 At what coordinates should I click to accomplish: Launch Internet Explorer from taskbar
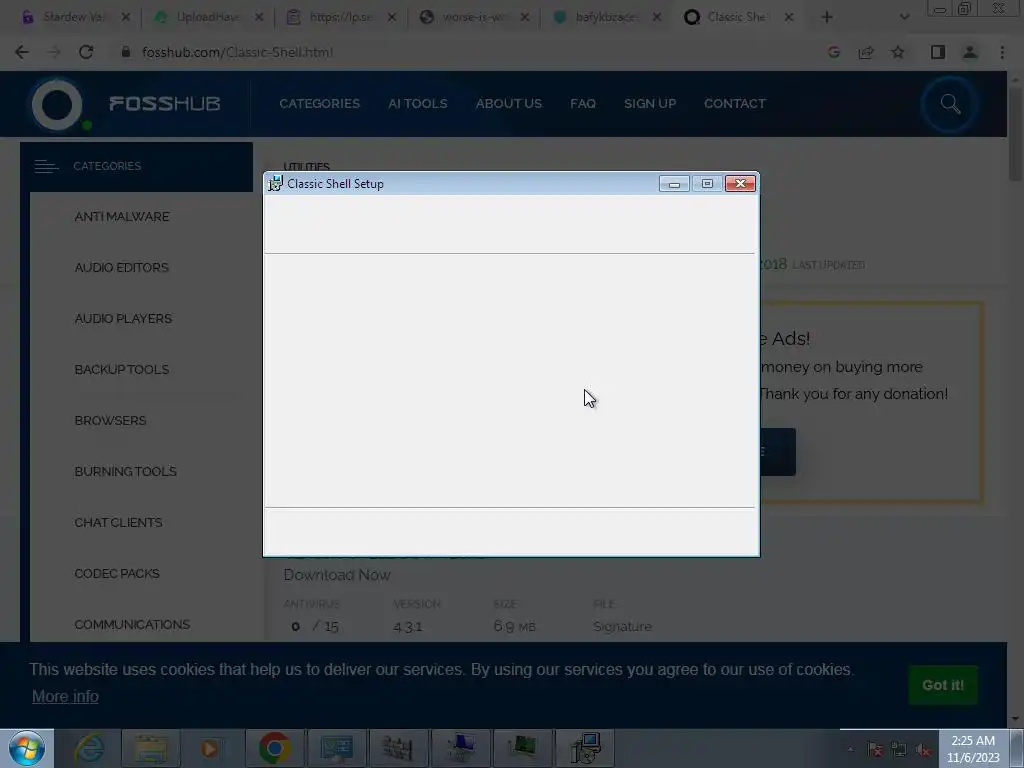[x=89, y=748]
